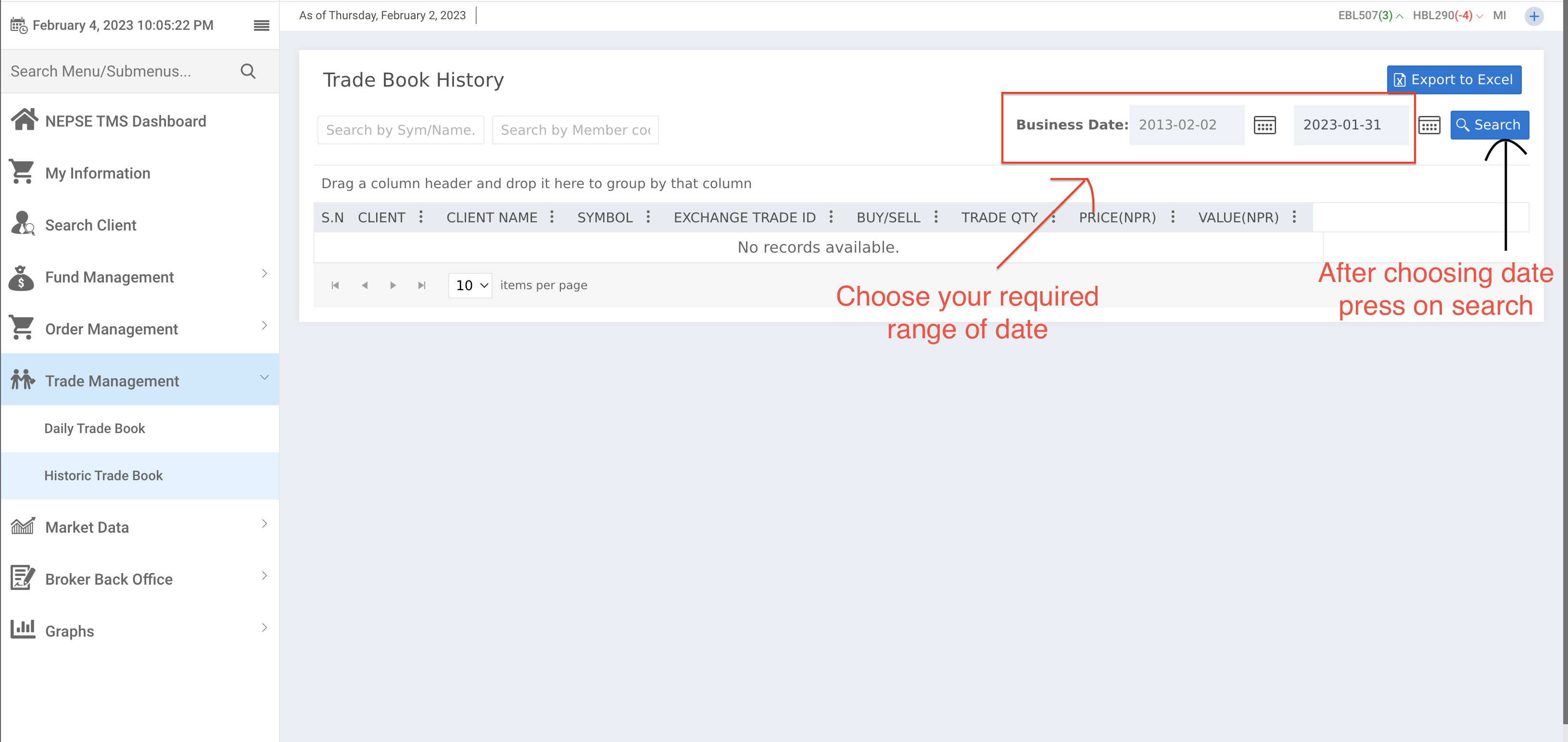Click the plus icon in the ticker bar

coord(1534,16)
